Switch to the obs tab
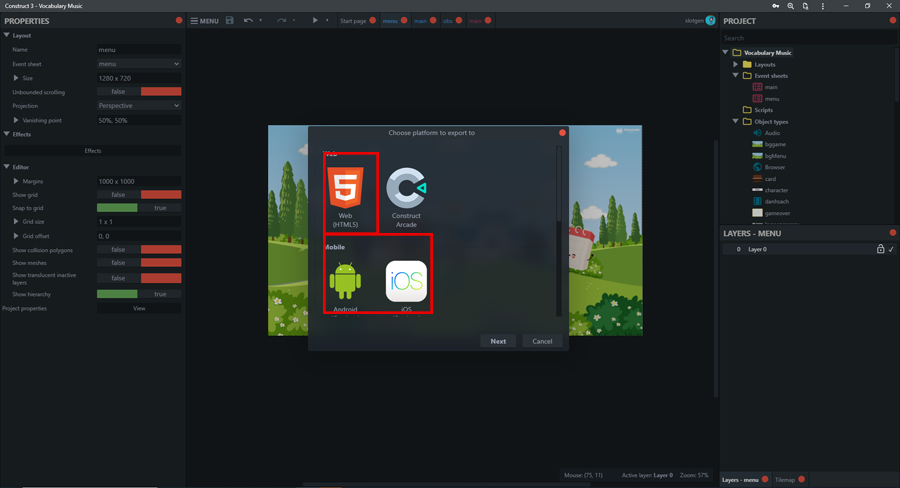The height and width of the screenshot is (488, 900). coord(448,21)
